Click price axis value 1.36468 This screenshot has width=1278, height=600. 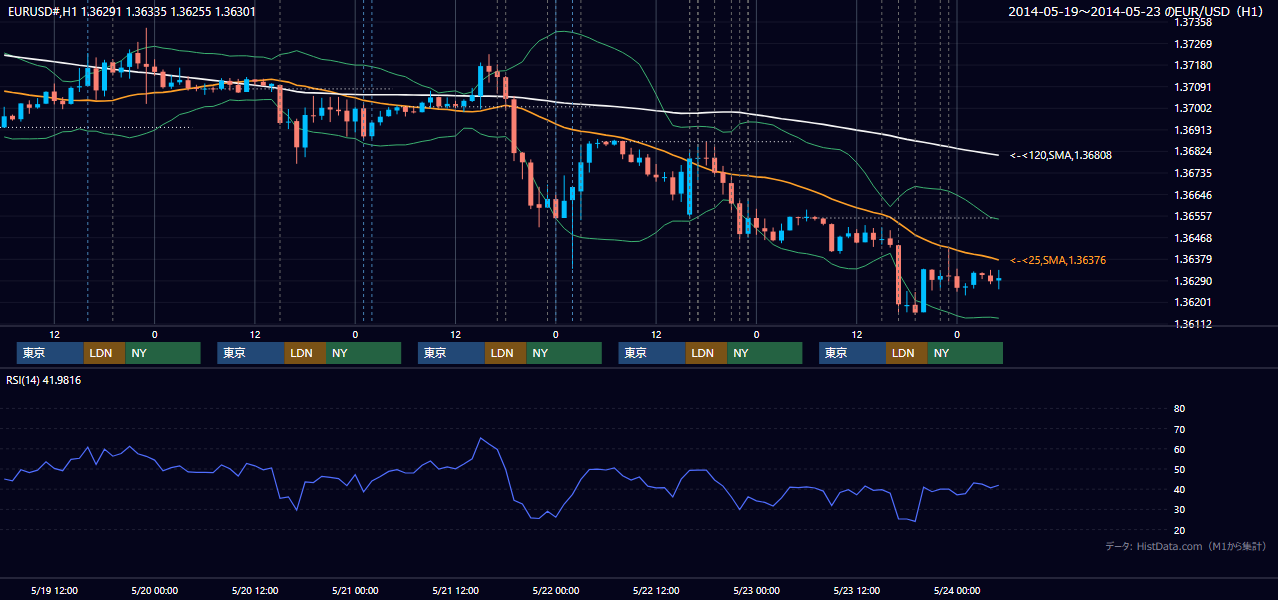pos(1193,238)
